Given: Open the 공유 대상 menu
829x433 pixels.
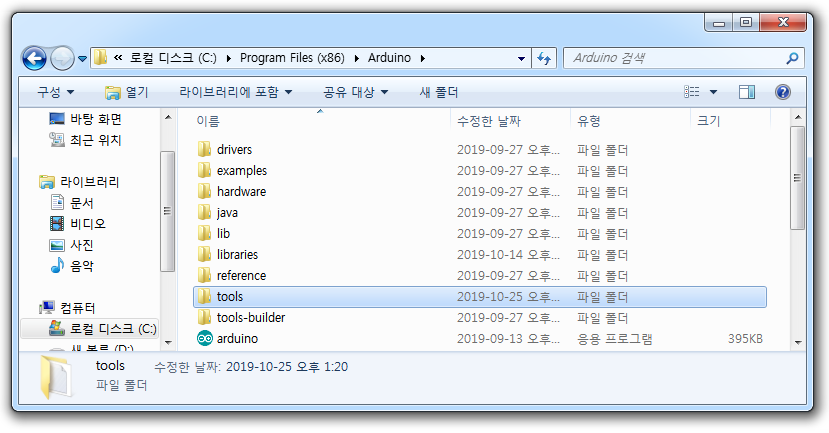Looking at the screenshot, I should tap(355, 92).
